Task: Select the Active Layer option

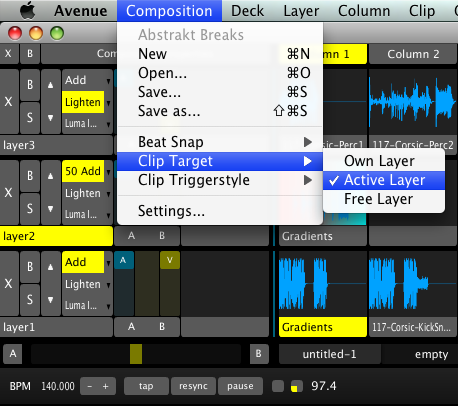Action: pos(384,180)
